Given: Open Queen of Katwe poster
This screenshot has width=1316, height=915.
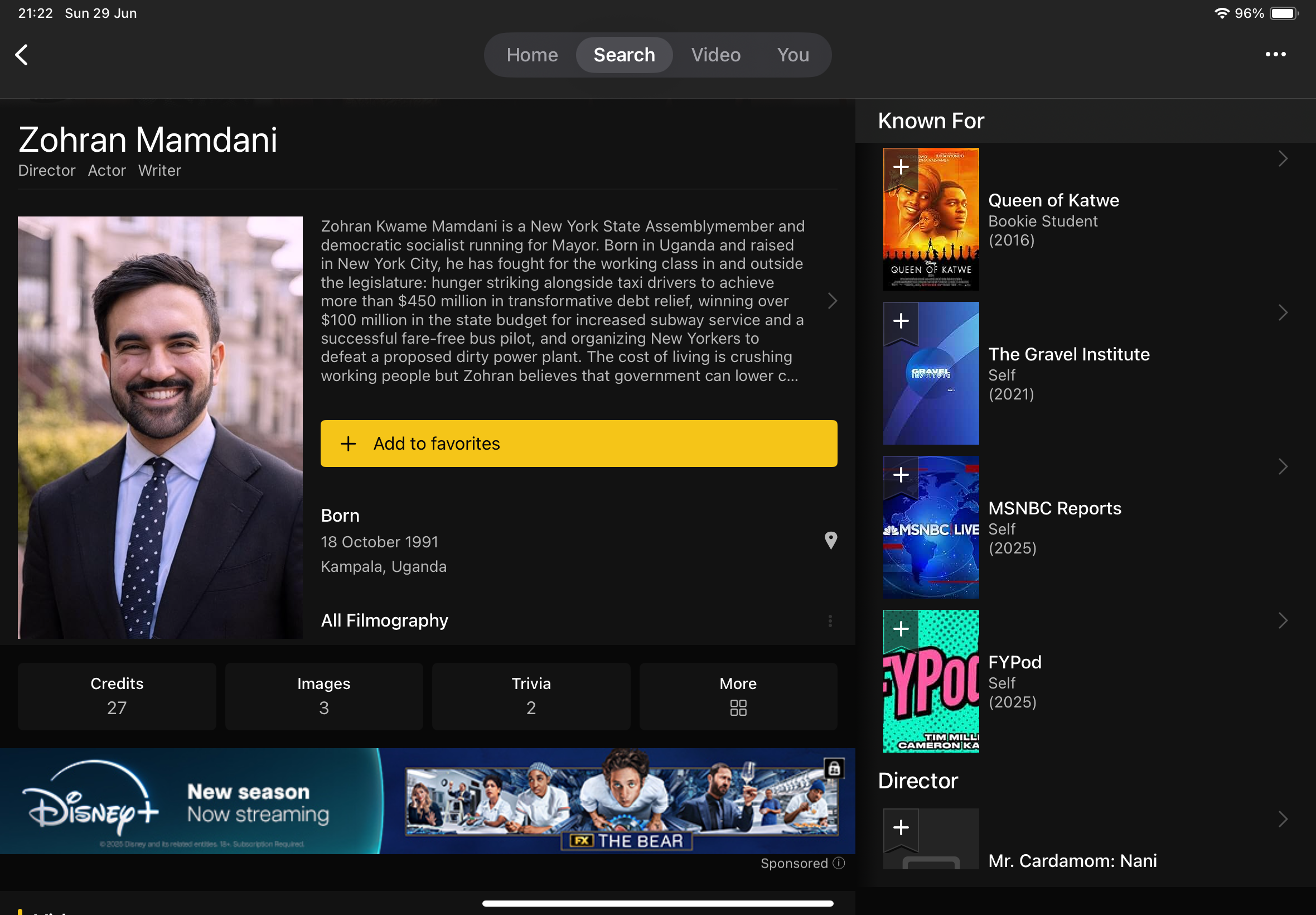Looking at the screenshot, I should tap(931, 220).
